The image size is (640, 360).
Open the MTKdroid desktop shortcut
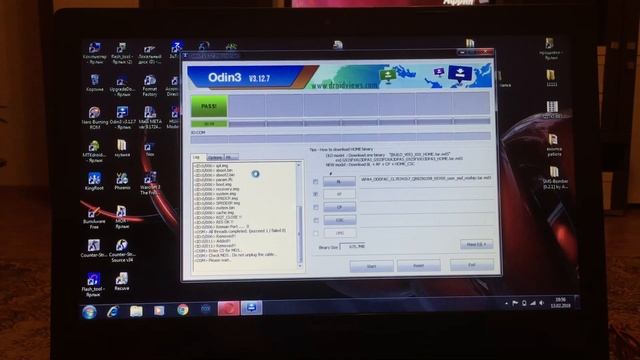point(94,151)
